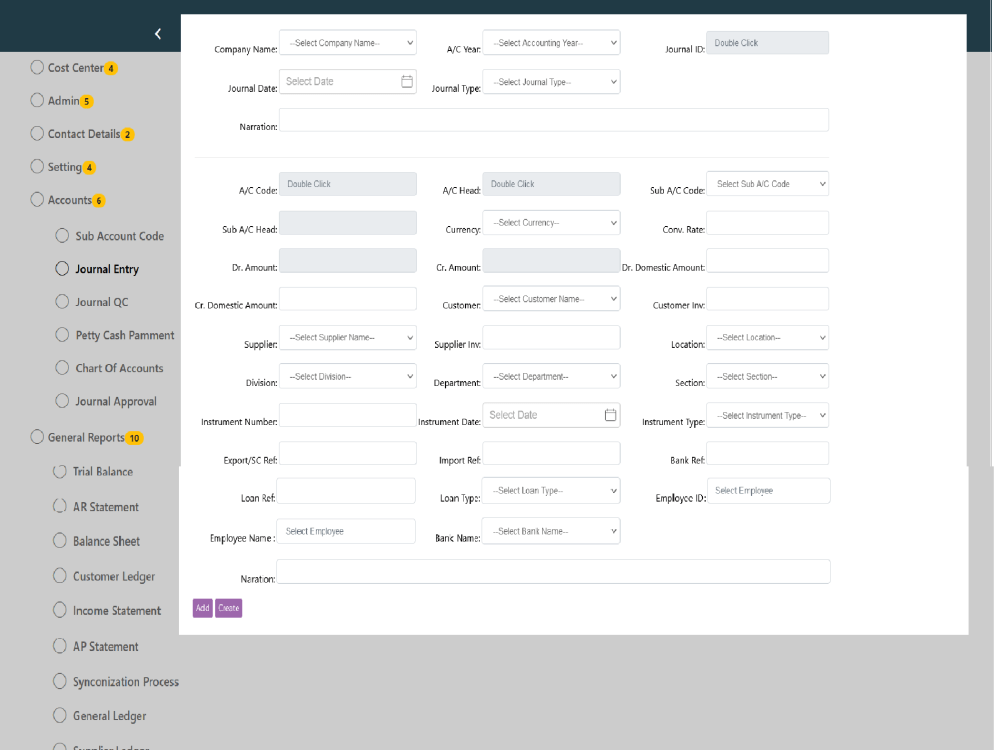Open the Select Supplier Name dropdown

click(348, 337)
